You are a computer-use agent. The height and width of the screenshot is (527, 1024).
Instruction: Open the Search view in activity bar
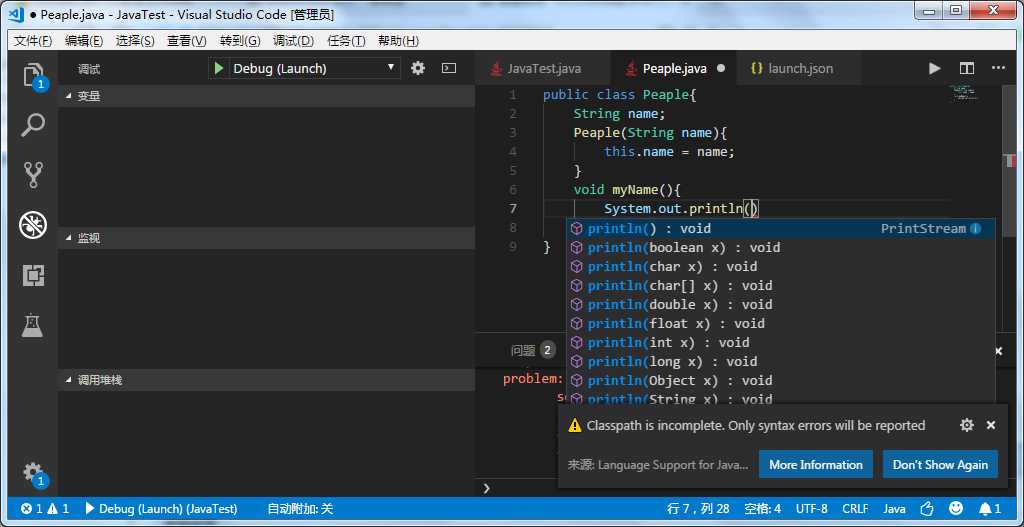[x=33, y=124]
